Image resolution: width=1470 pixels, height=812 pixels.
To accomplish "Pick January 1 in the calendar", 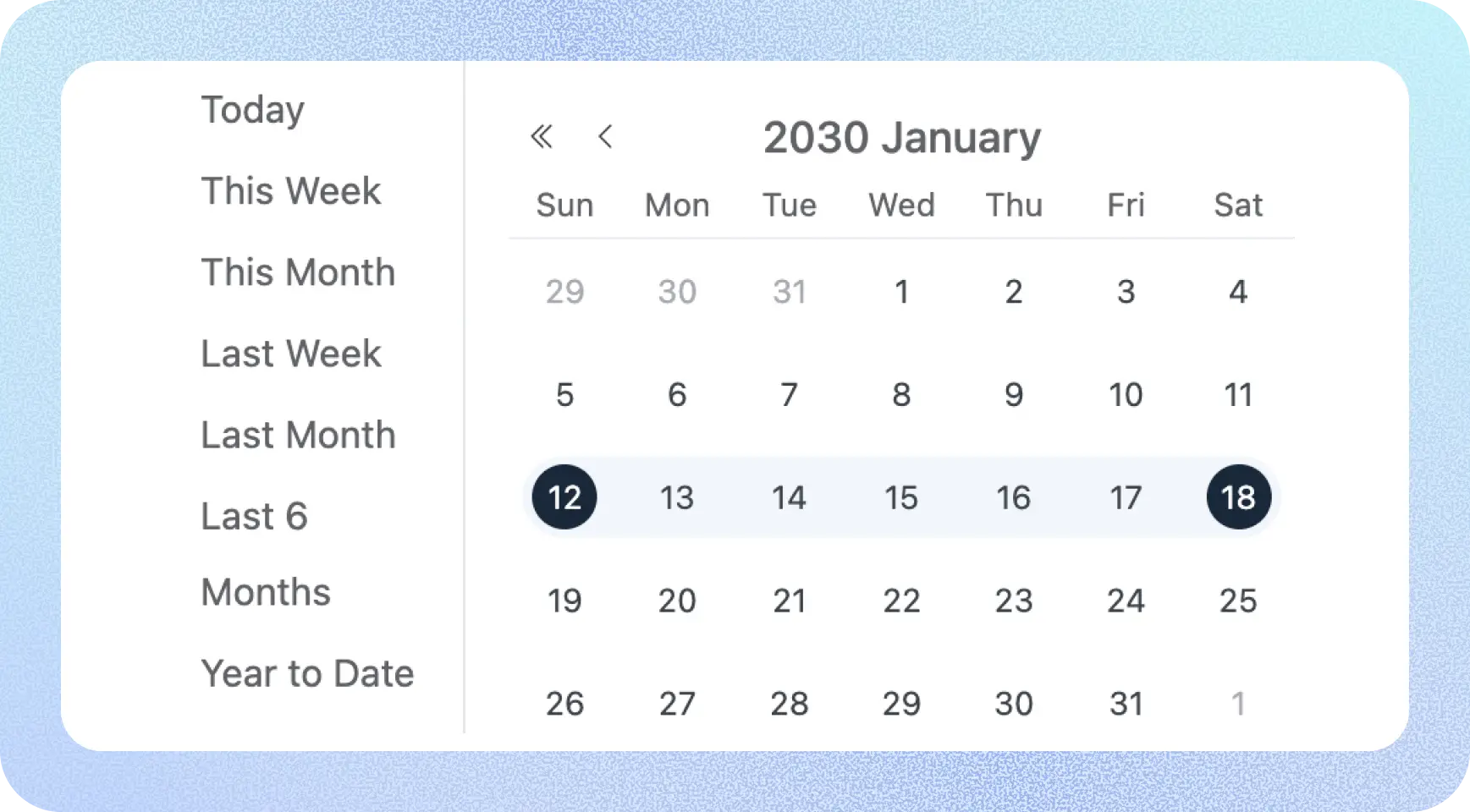I will [x=901, y=292].
